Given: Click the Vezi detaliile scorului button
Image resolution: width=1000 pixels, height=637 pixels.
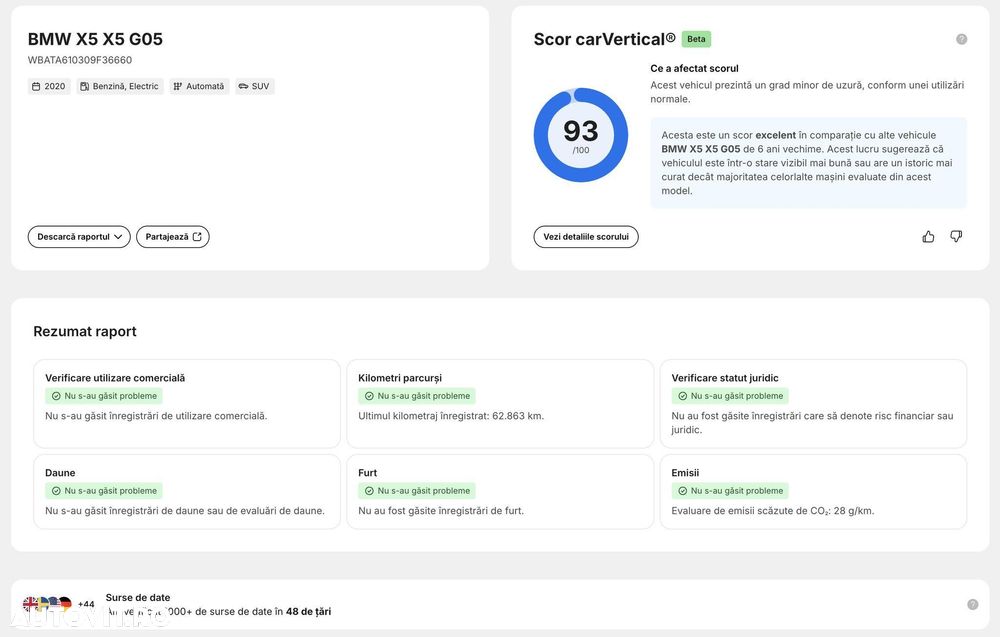Looking at the screenshot, I should 586,237.
